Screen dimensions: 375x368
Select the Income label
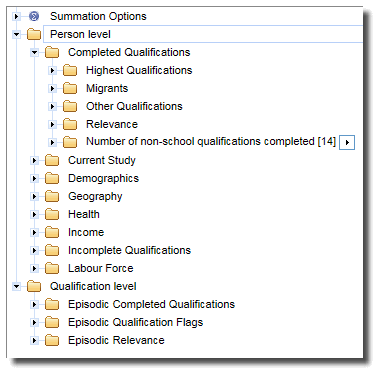pyautogui.click(x=86, y=232)
